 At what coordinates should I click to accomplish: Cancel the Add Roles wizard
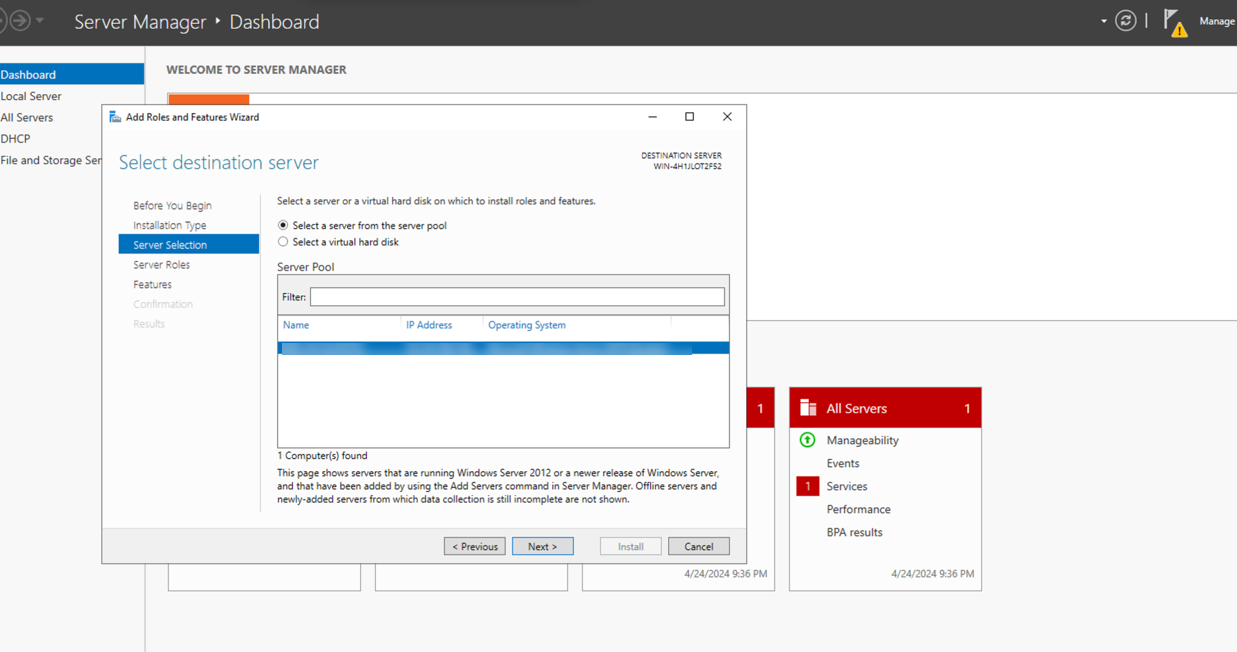click(x=698, y=546)
